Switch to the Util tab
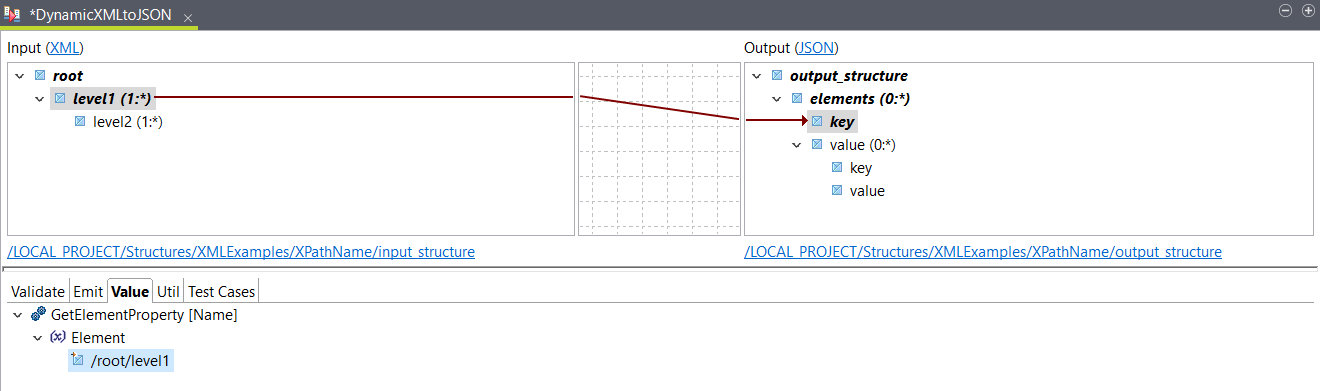This screenshot has width=1320, height=391. 169,292
